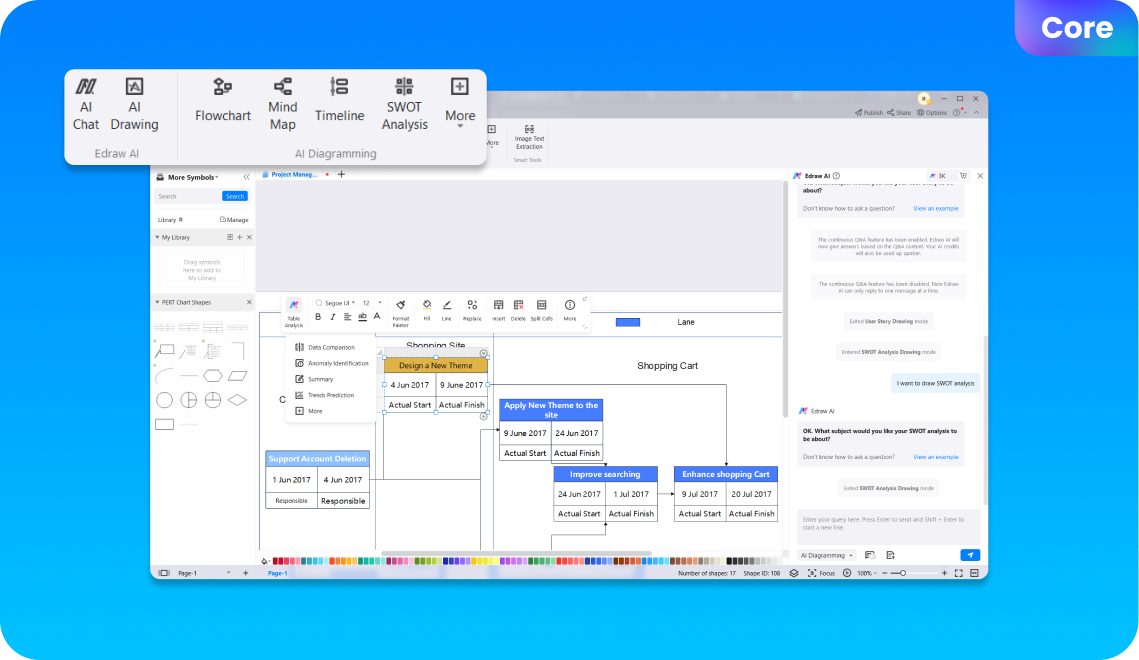1139x660 pixels.
Task: Click the AI query input box
Action: tap(888, 526)
